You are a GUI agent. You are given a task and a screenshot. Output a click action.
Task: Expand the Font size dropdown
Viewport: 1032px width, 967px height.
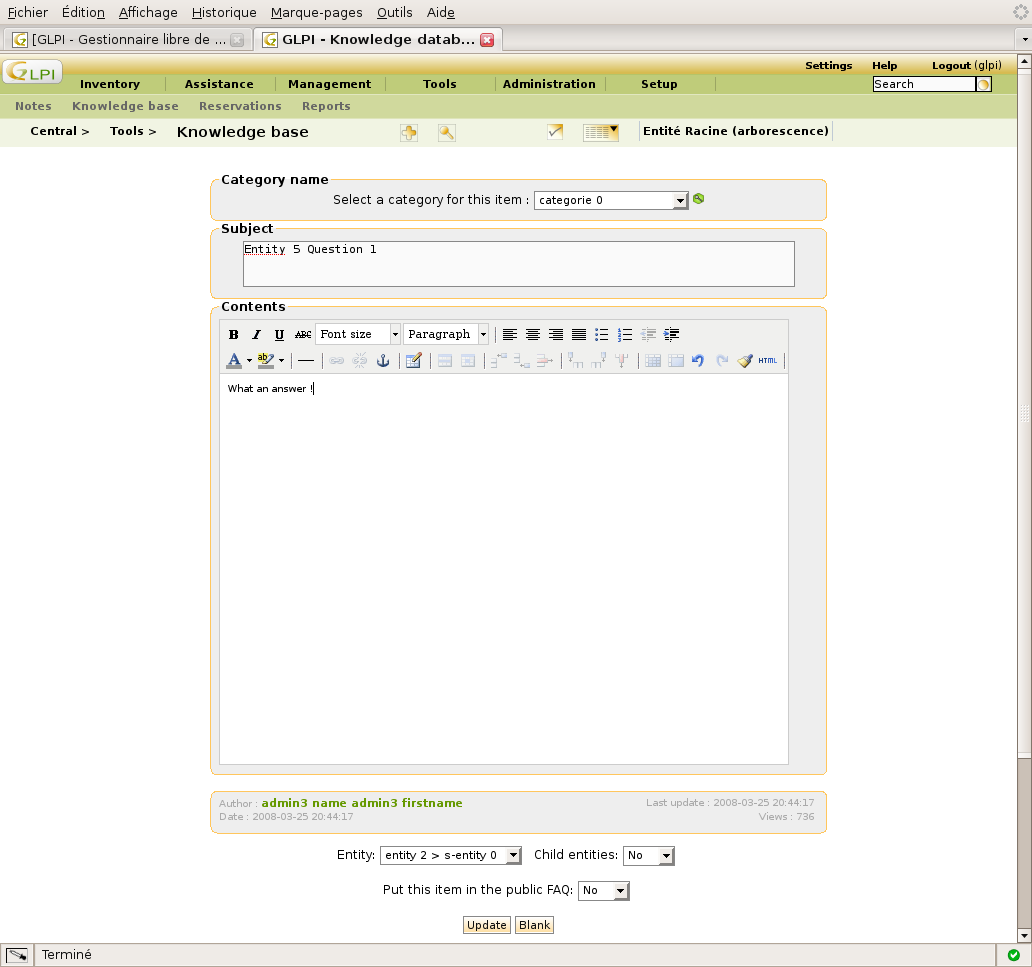click(x=395, y=335)
